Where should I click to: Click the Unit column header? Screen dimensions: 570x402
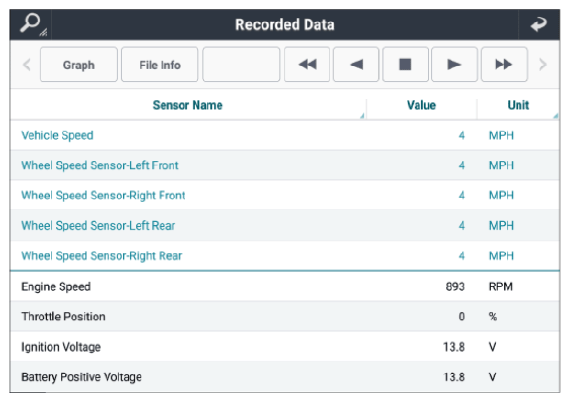pos(518,105)
